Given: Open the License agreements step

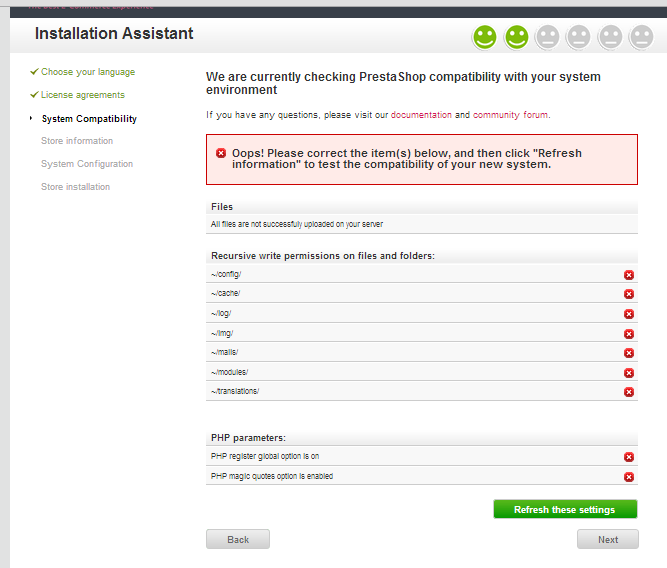Looking at the screenshot, I should click(x=83, y=95).
